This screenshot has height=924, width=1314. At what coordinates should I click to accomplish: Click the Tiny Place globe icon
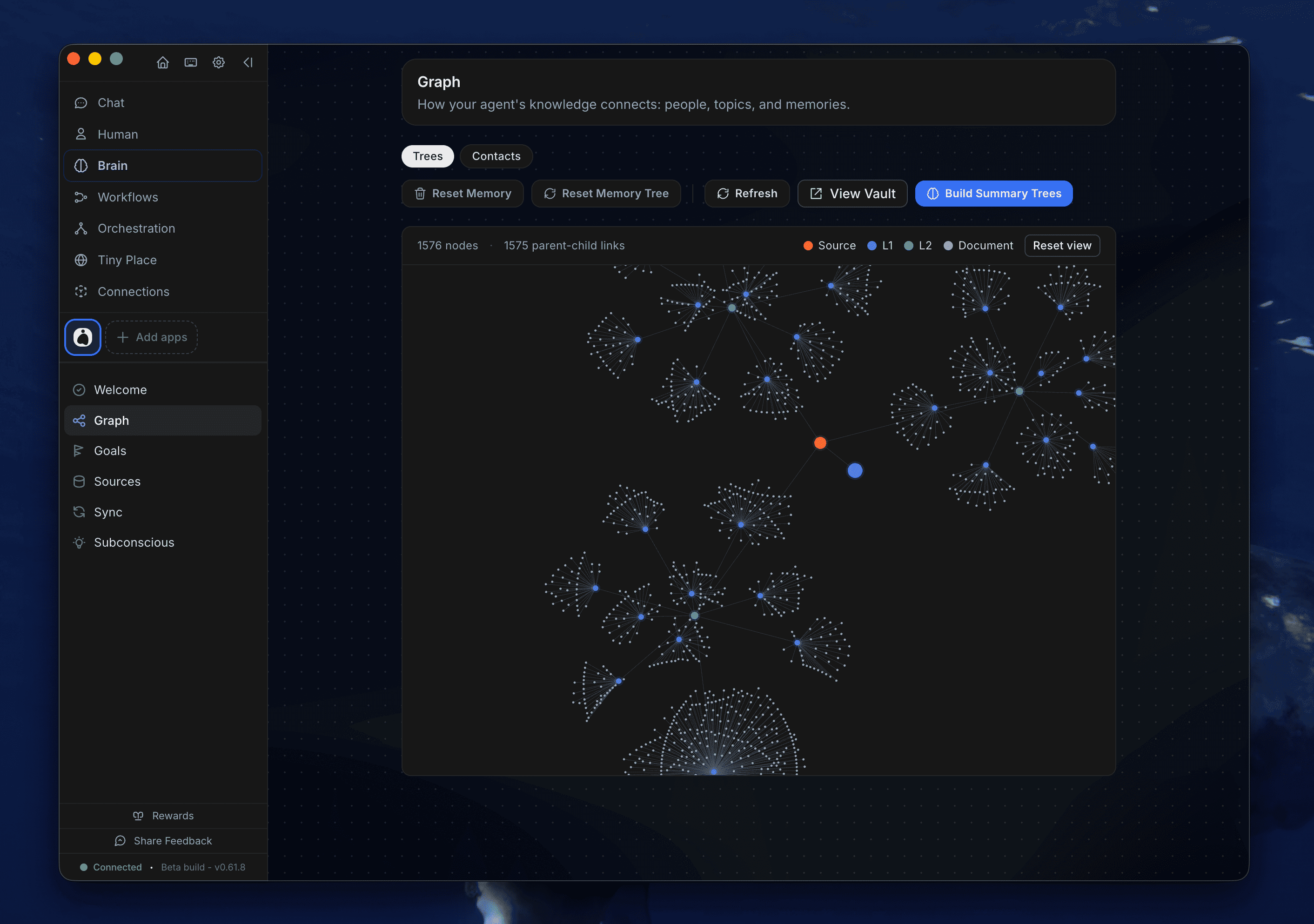(x=80, y=261)
